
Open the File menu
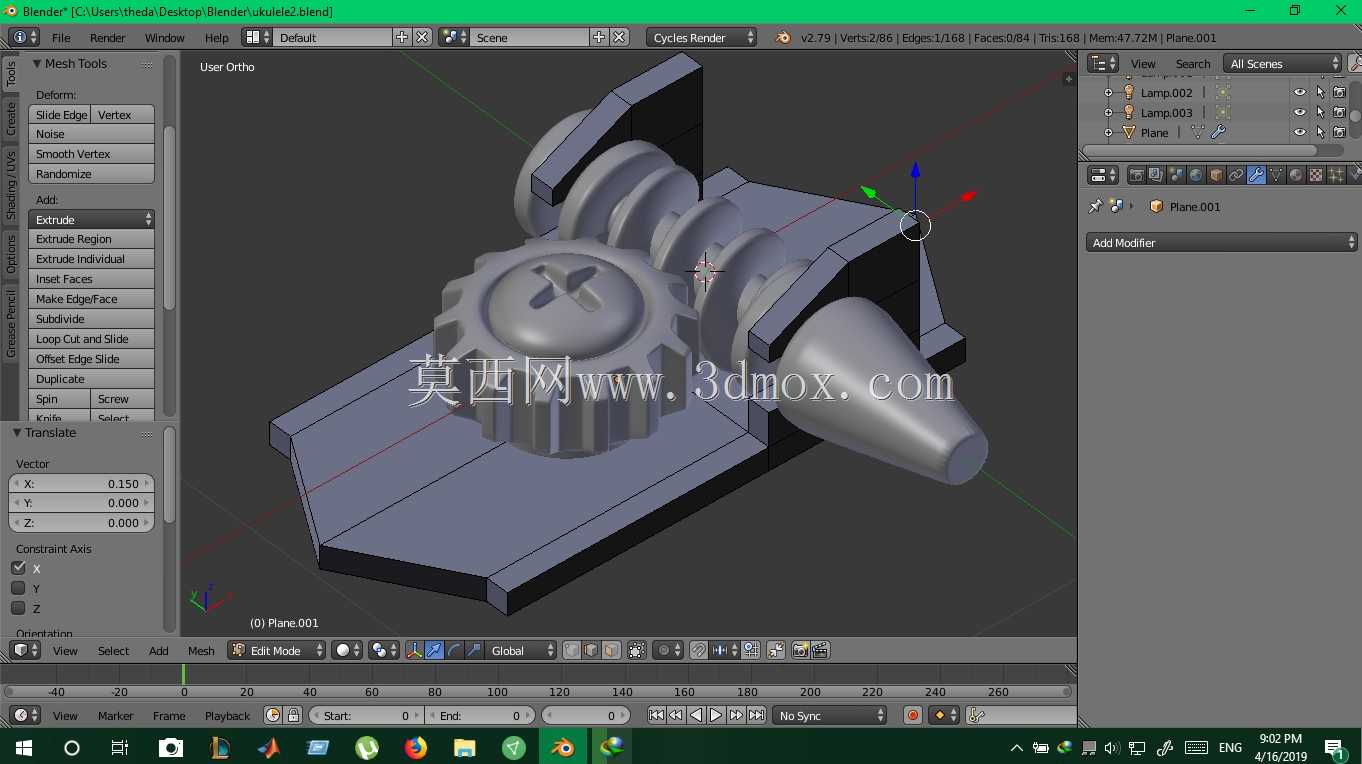coord(61,37)
